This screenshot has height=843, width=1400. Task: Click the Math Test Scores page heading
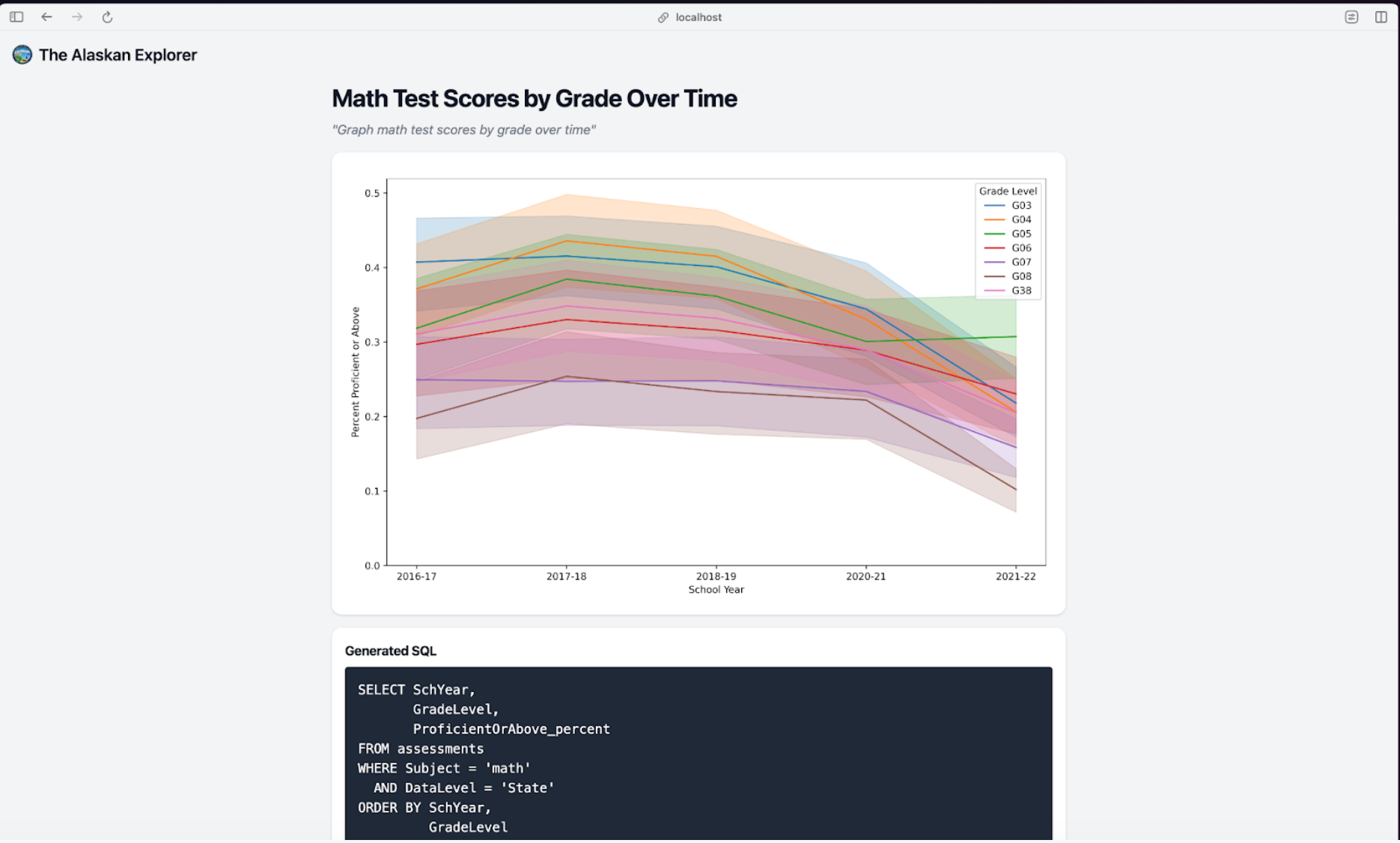click(x=534, y=98)
